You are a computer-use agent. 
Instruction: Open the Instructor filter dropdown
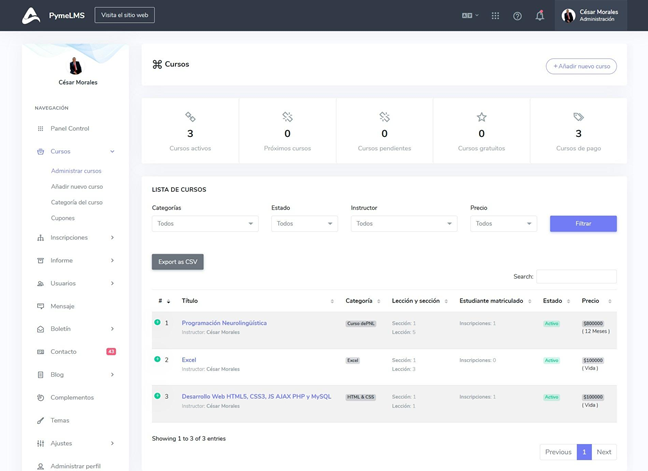(404, 224)
